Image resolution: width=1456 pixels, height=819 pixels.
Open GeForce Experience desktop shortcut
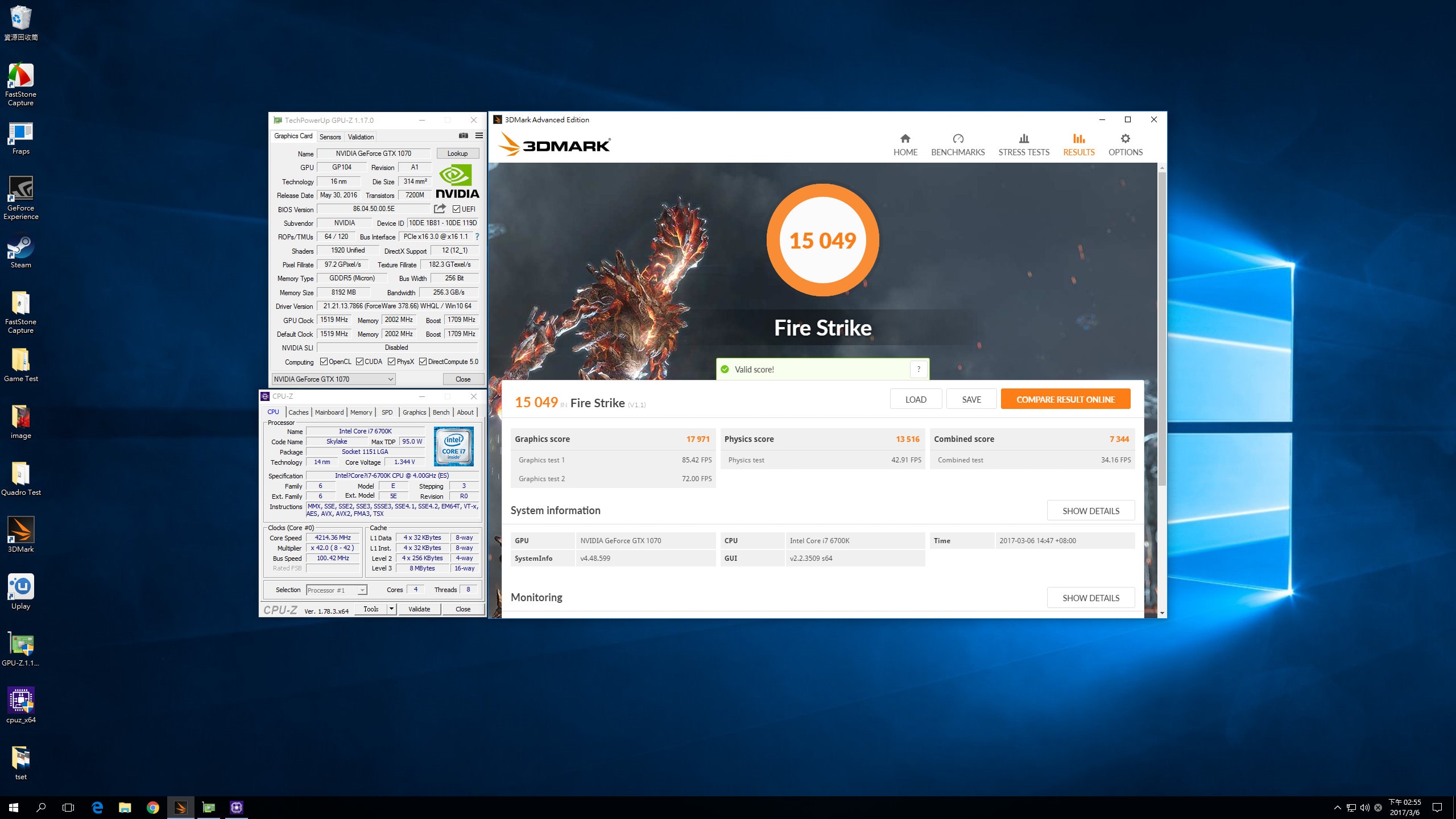[20, 197]
